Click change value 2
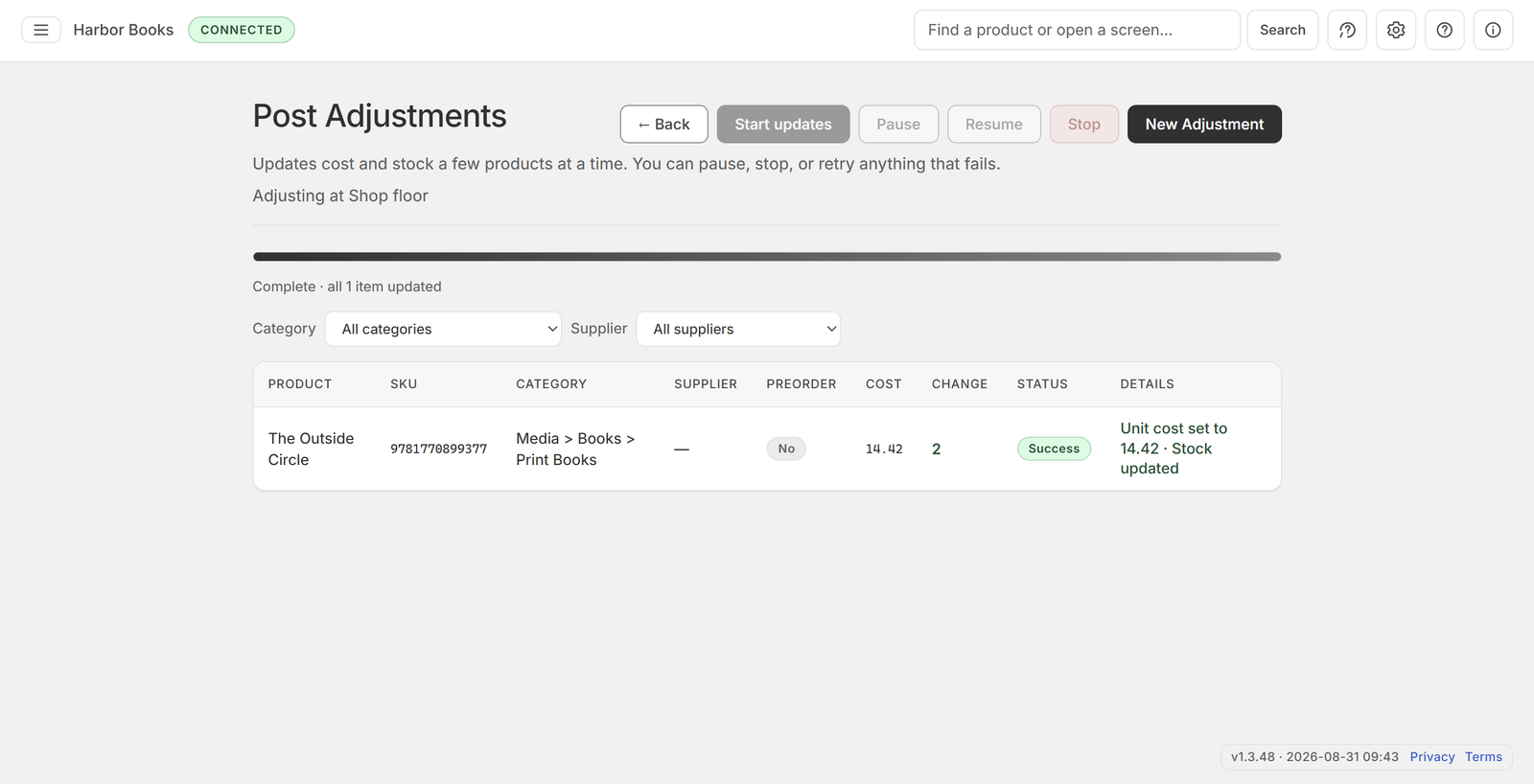Viewport: 1534px width, 784px height. coord(937,449)
